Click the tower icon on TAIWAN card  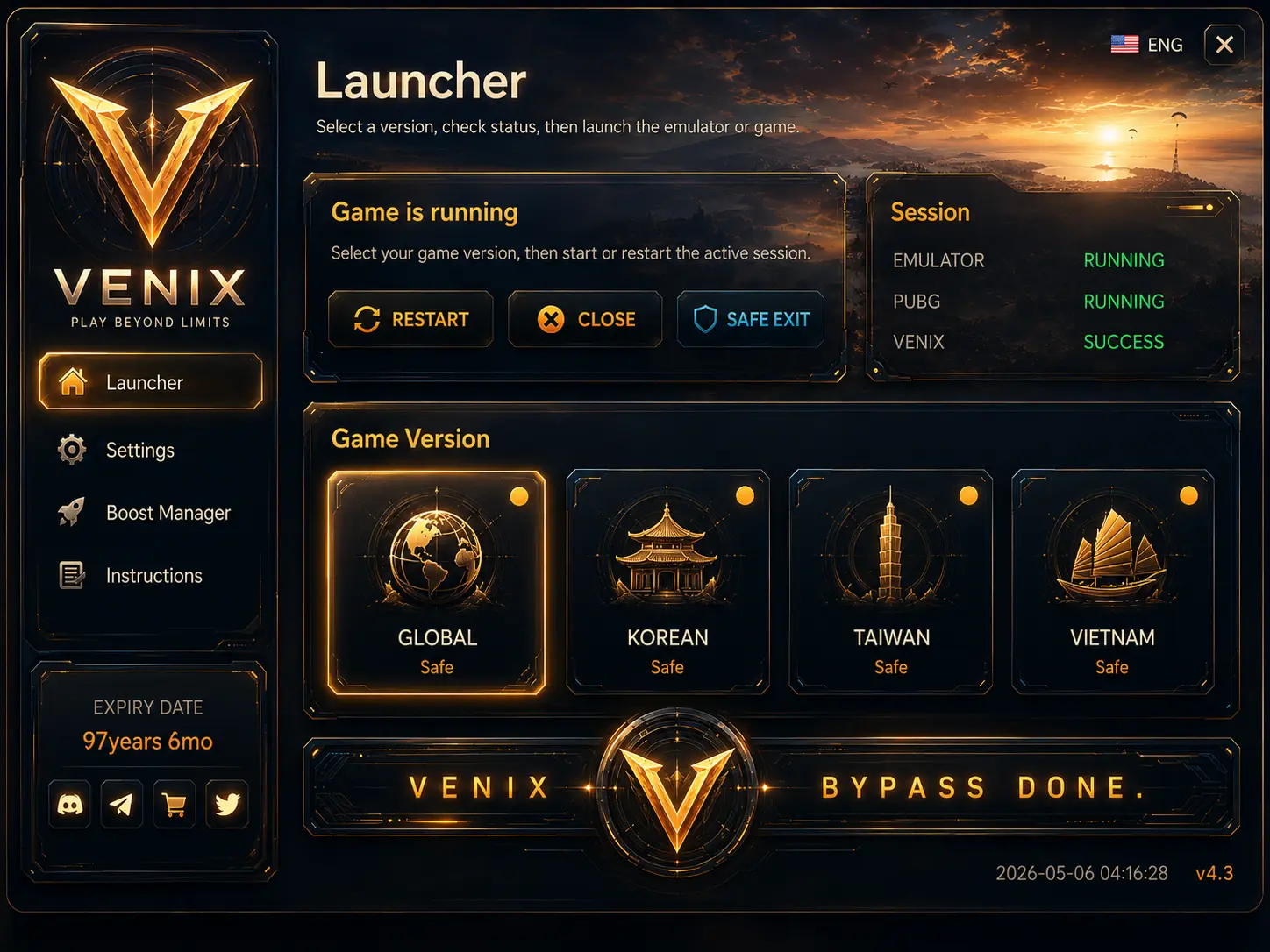[890, 545]
